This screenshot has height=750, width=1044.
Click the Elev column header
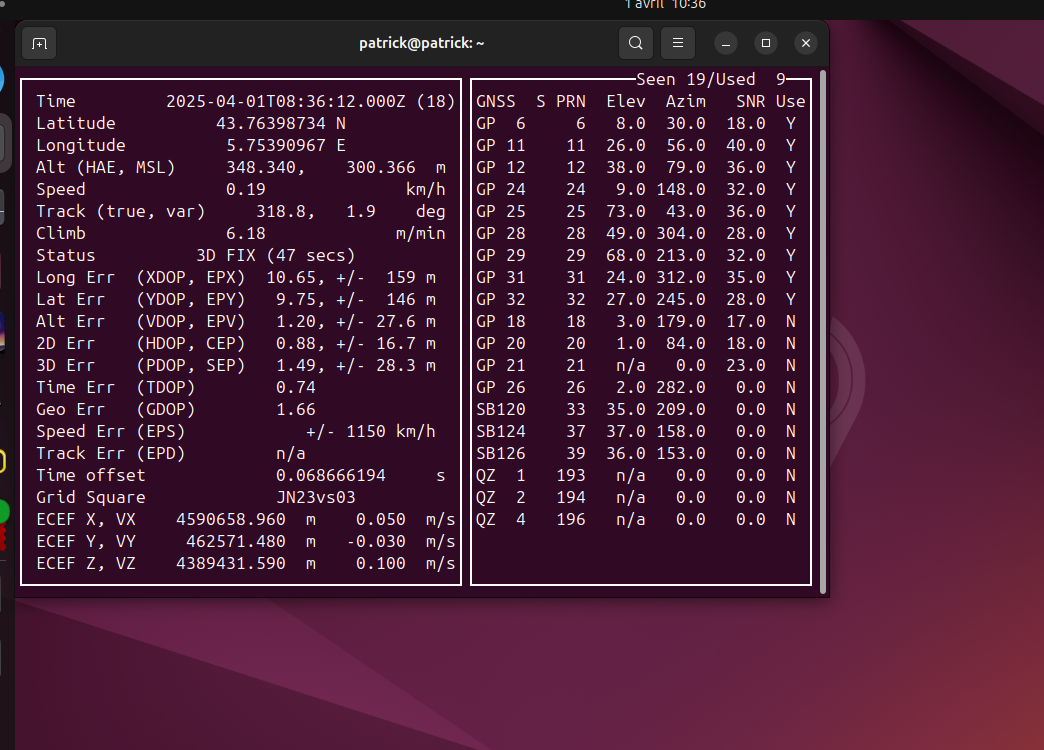tap(626, 101)
